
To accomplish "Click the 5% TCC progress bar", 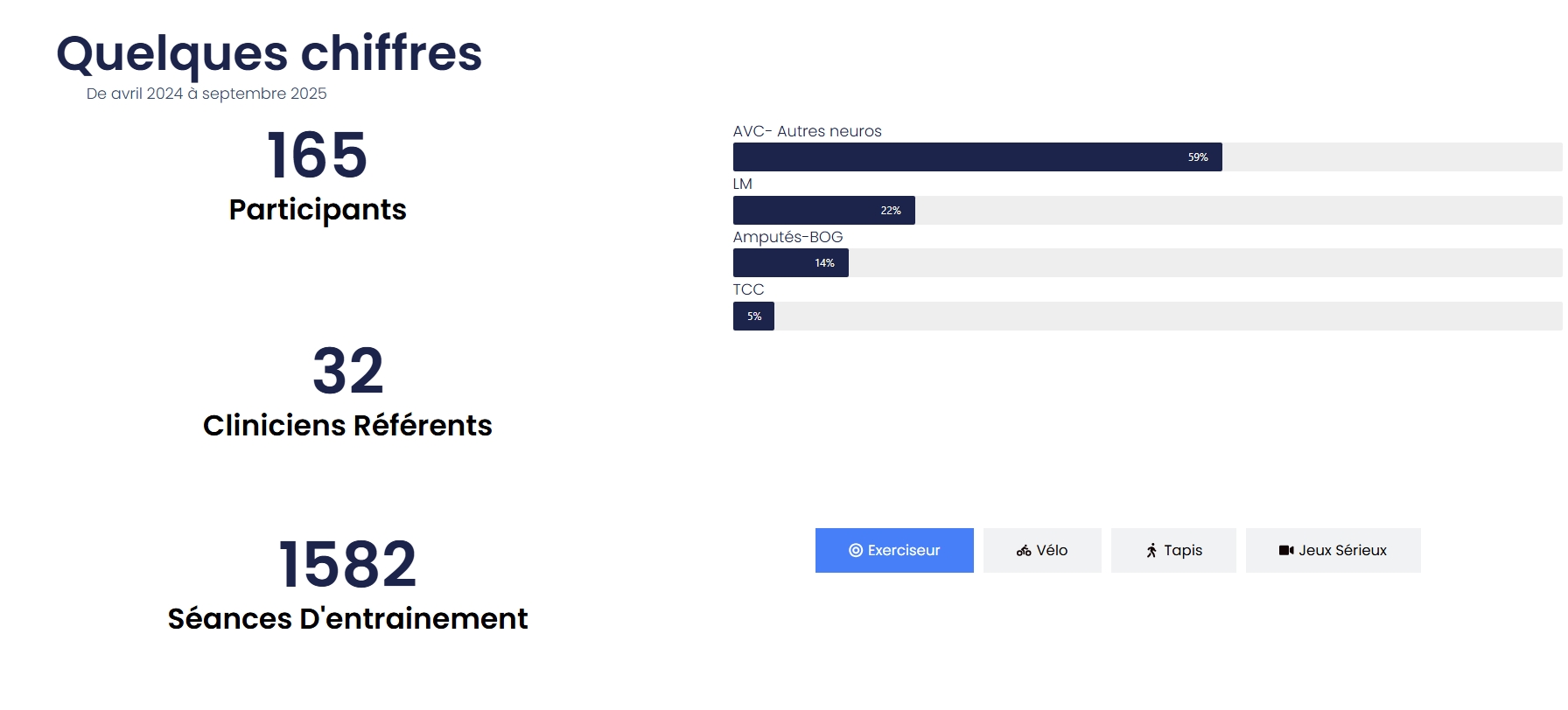I will 753,317.
